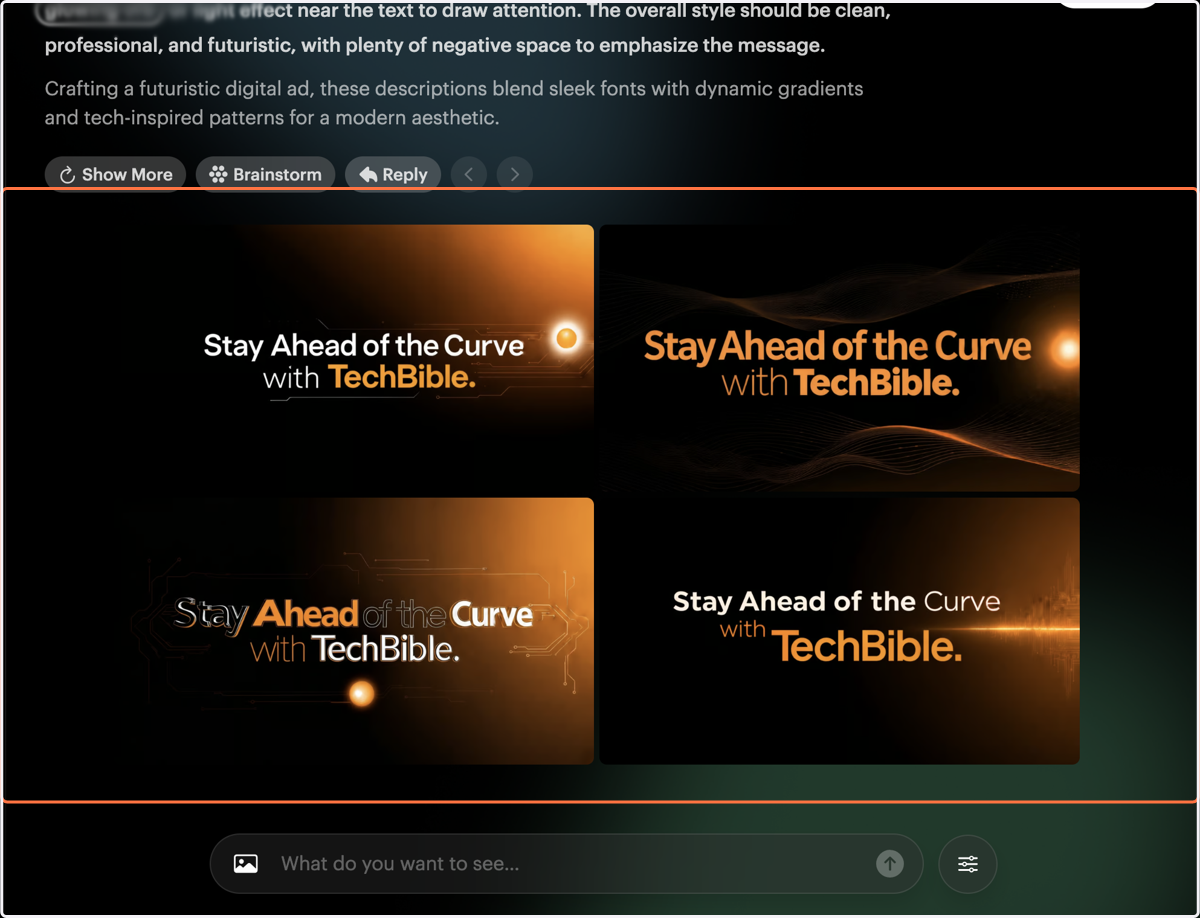This screenshot has width=1200, height=918.
Task: Click the image upload icon in prompt box
Action: 246,863
